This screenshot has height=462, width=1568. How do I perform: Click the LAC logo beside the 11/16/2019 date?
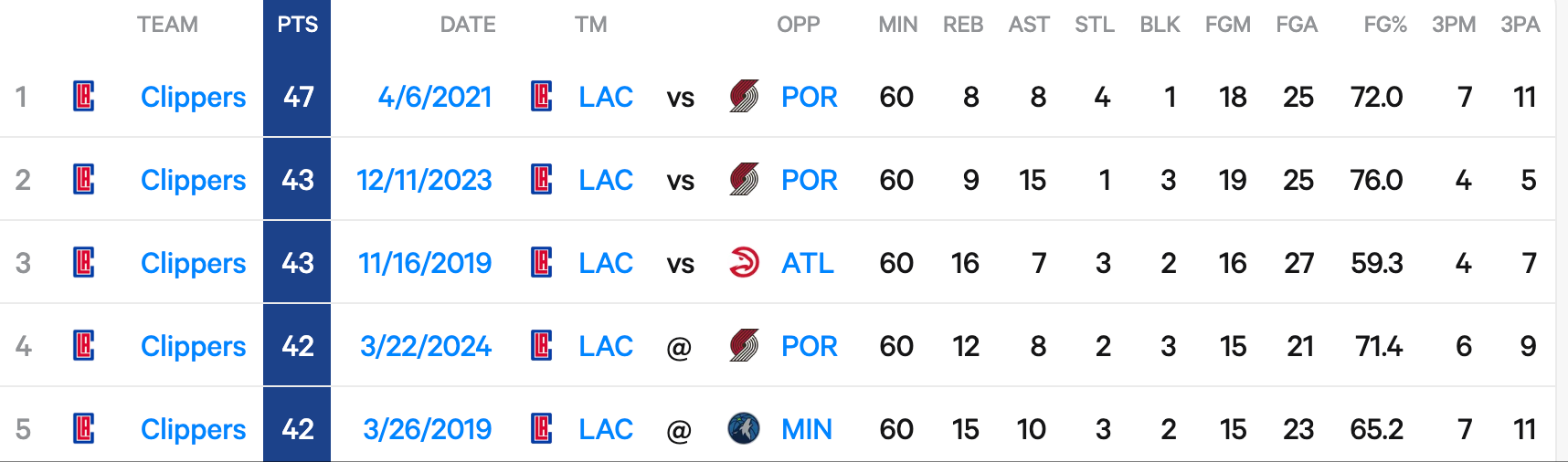tap(542, 262)
